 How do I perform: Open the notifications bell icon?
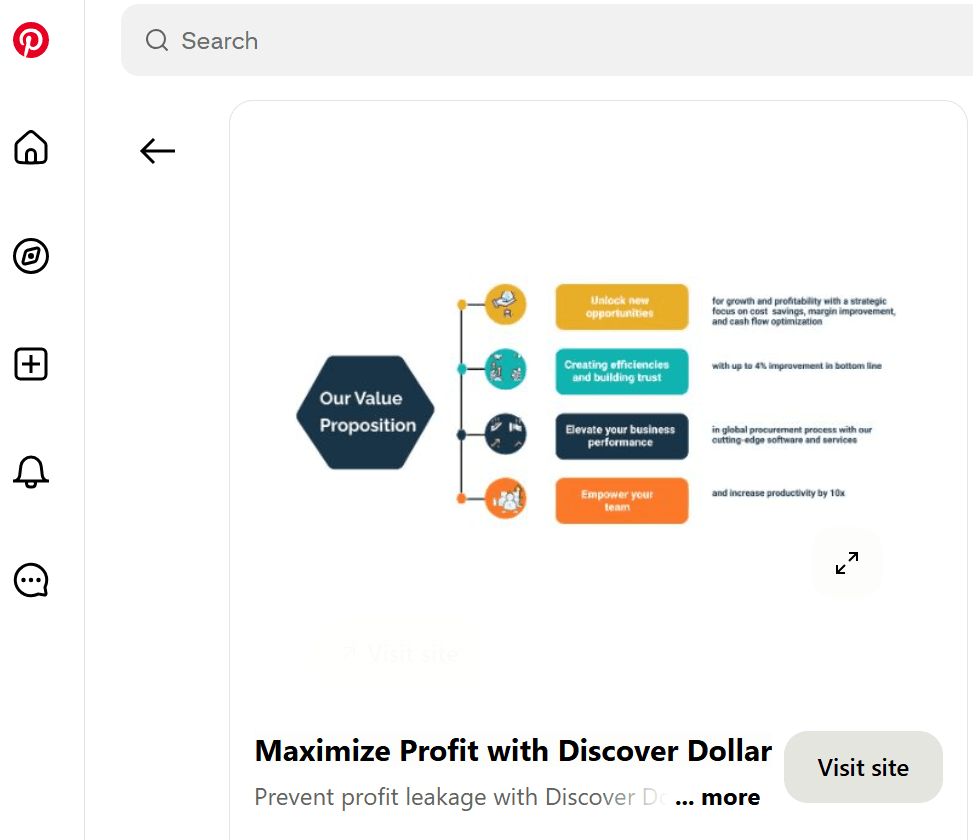[31, 472]
